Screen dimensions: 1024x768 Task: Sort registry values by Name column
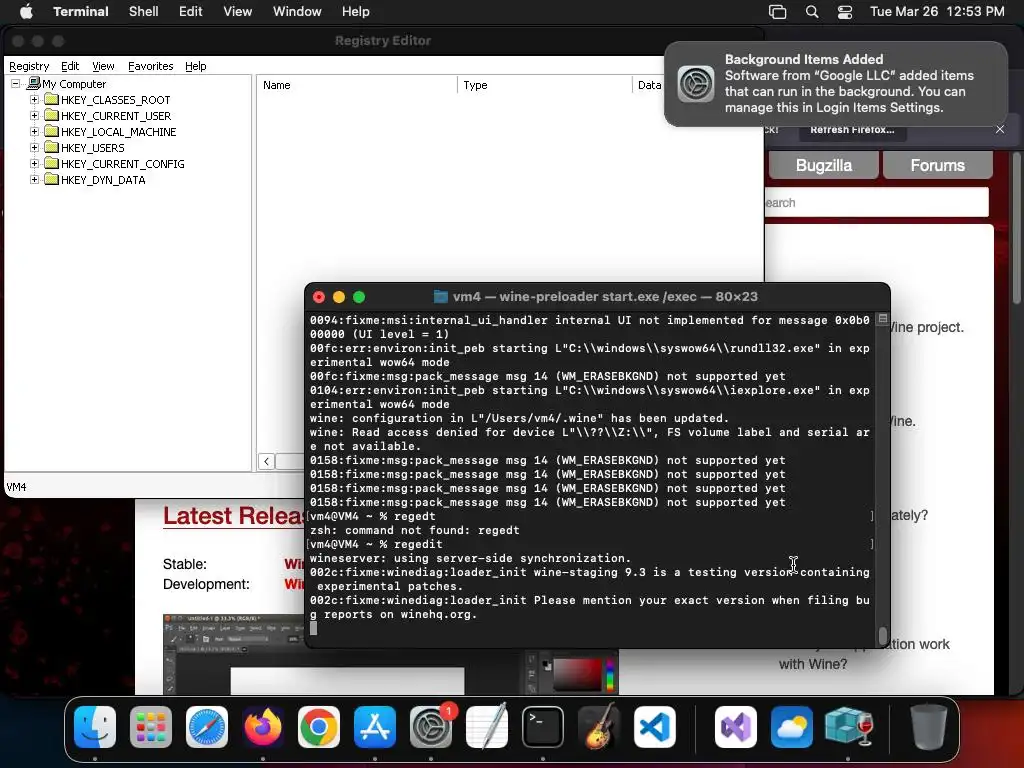tap(357, 85)
